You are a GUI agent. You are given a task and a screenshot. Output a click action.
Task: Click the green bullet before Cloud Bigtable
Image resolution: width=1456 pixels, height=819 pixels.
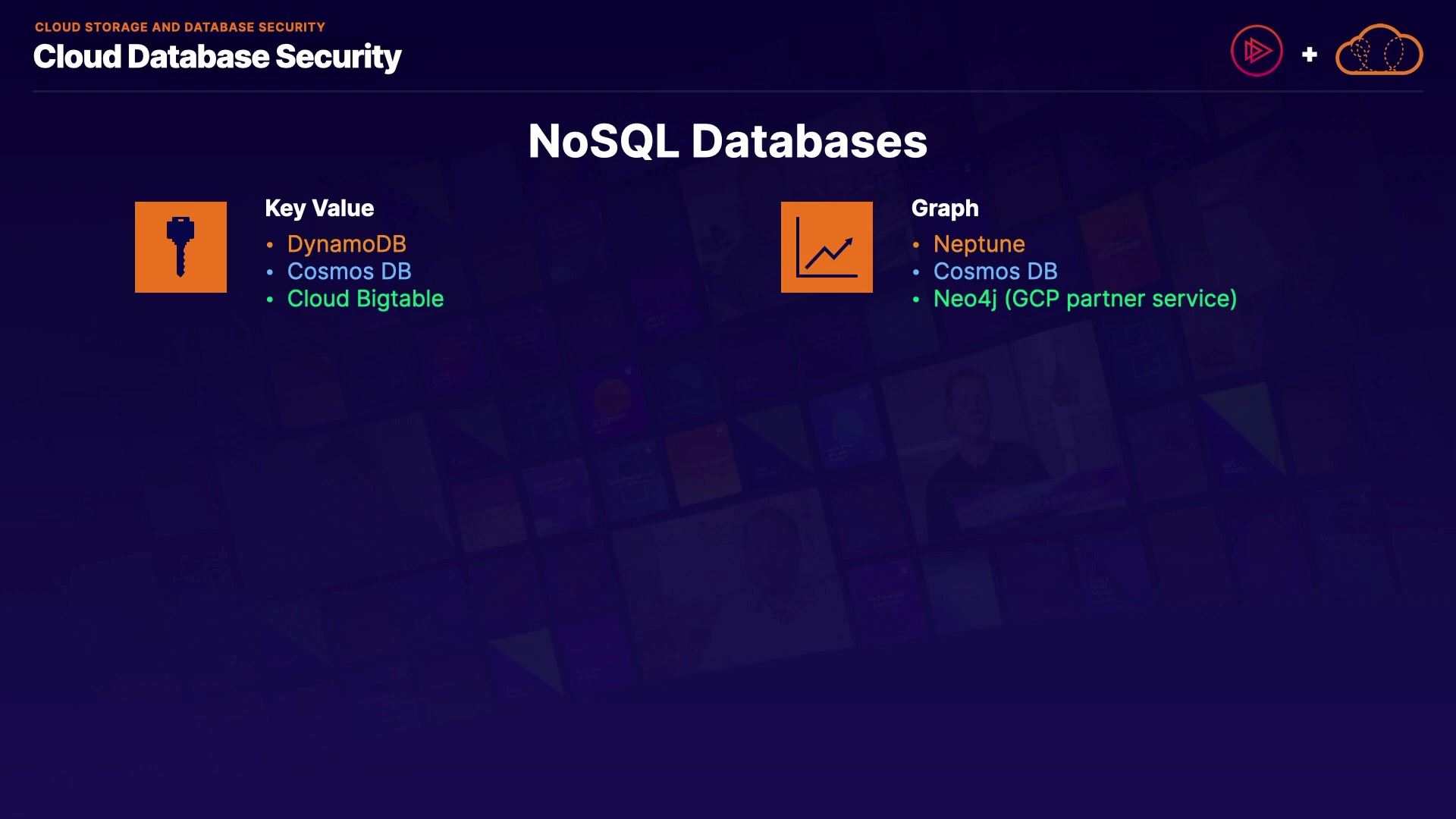(270, 300)
